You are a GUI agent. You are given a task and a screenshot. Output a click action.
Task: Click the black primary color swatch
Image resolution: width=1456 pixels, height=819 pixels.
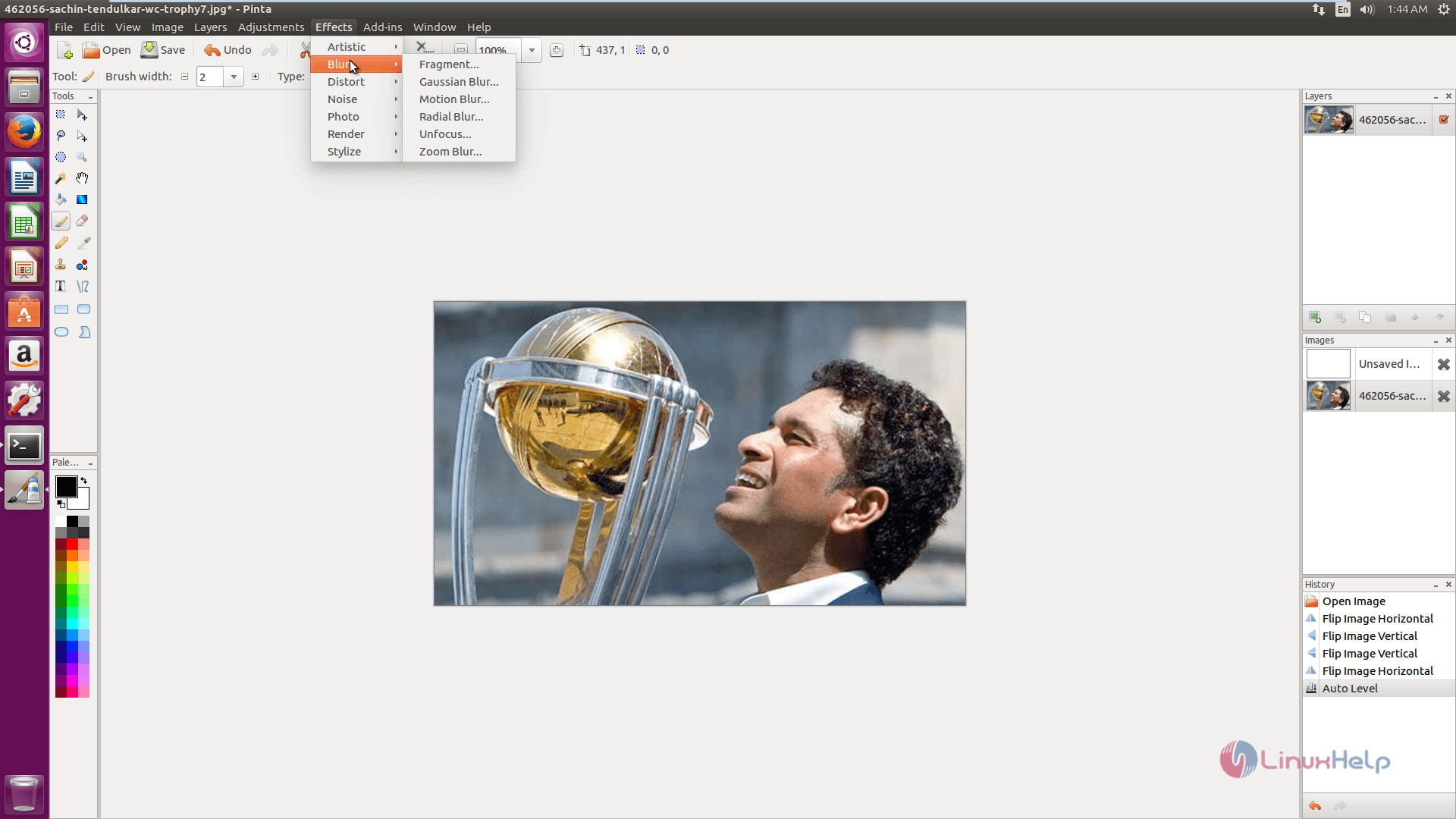click(x=66, y=487)
